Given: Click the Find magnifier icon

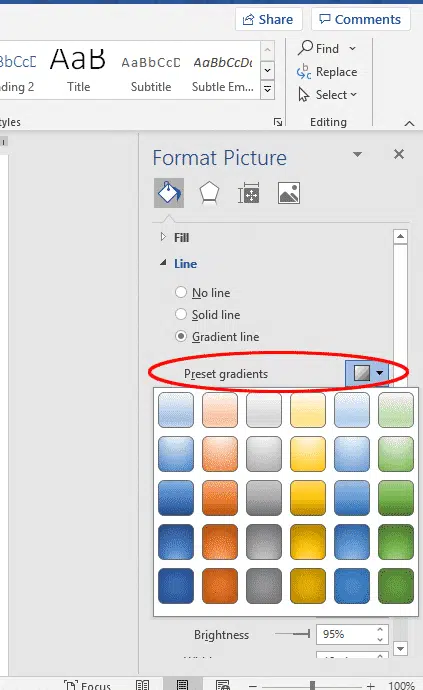Looking at the screenshot, I should (305, 48).
